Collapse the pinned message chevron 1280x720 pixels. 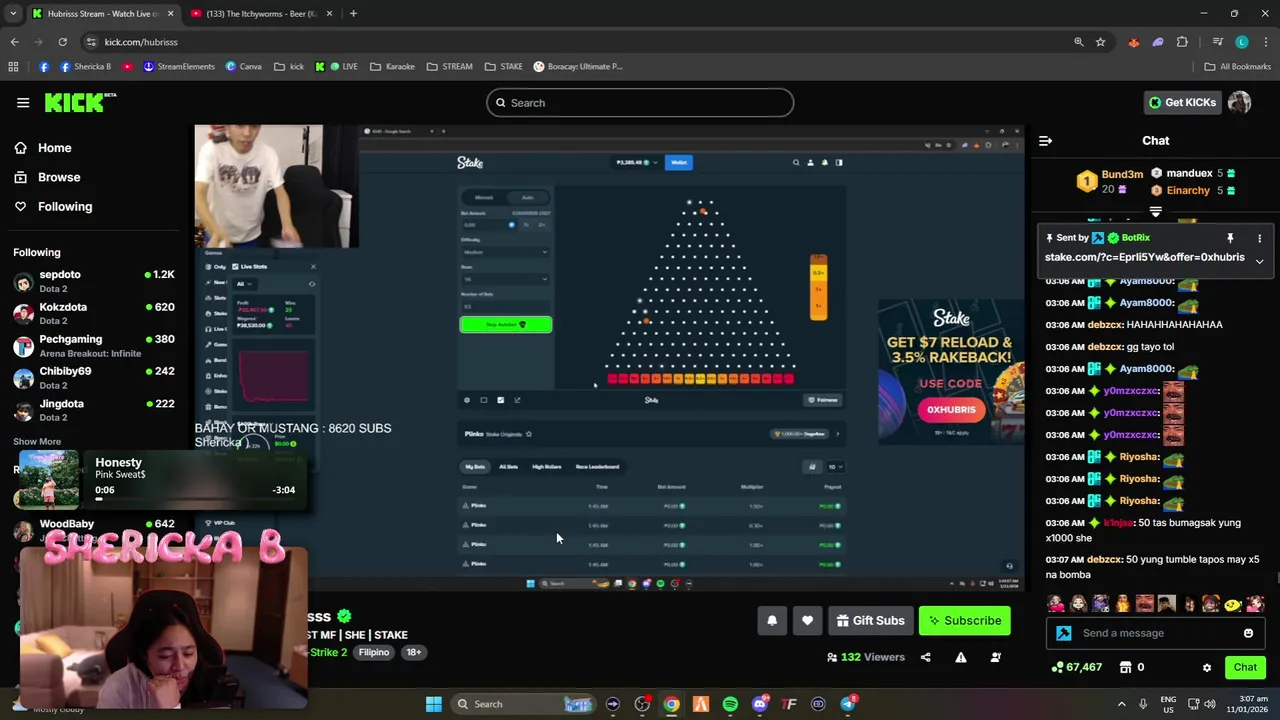(x=1259, y=261)
